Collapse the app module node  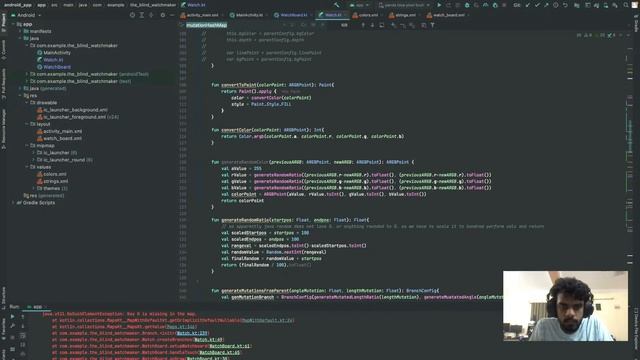click(13, 24)
